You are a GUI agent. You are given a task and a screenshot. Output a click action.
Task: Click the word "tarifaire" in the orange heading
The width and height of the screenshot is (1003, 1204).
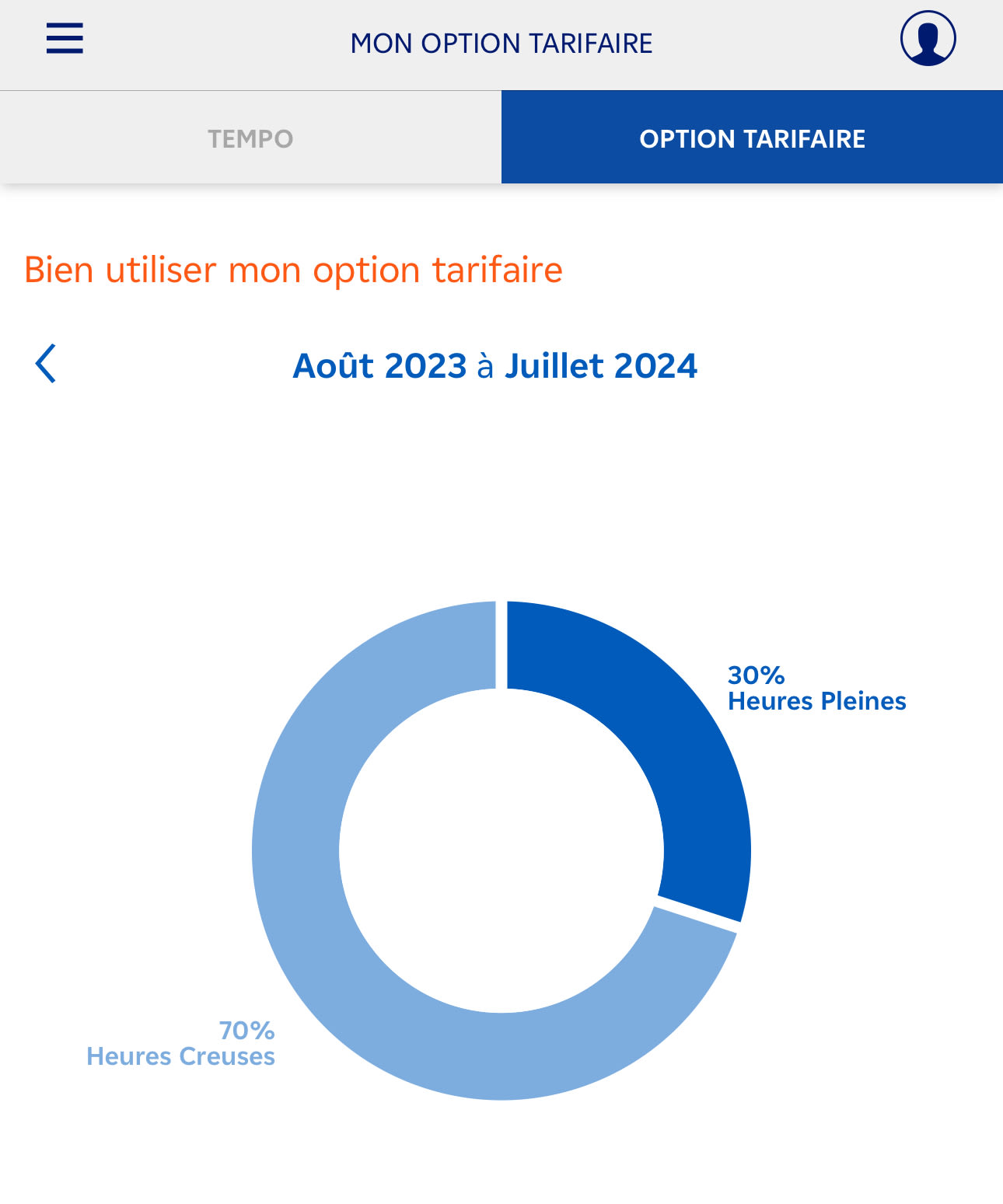(x=497, y=270)
